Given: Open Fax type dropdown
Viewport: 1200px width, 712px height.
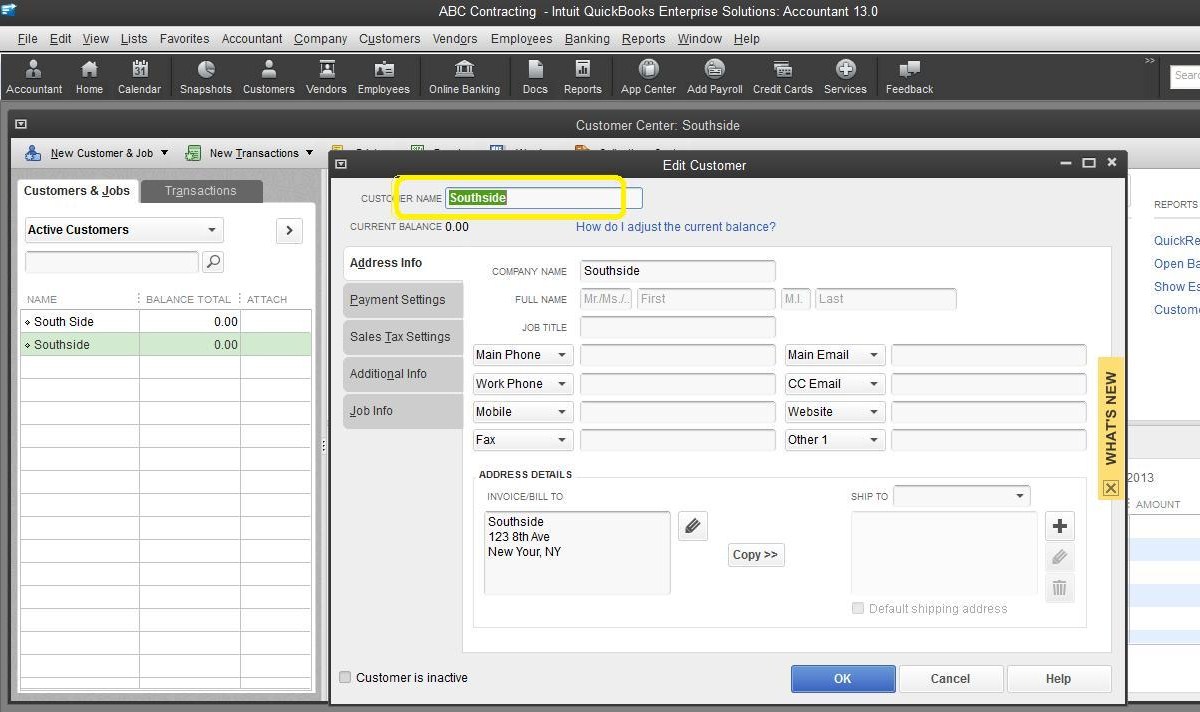Looking at the screenshot, I should coord(522,439).
